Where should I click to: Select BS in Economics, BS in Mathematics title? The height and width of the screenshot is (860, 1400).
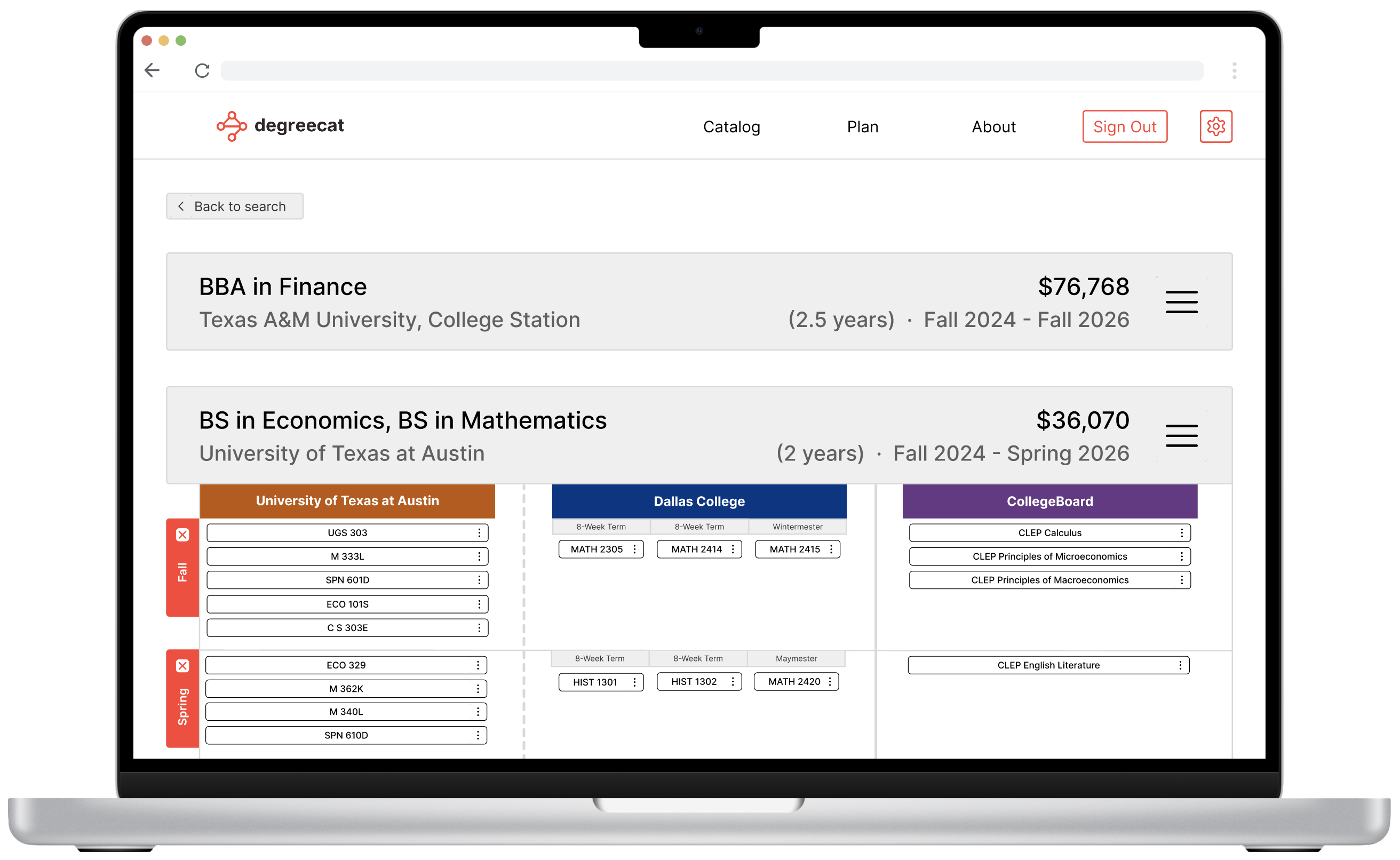[403, 421]
